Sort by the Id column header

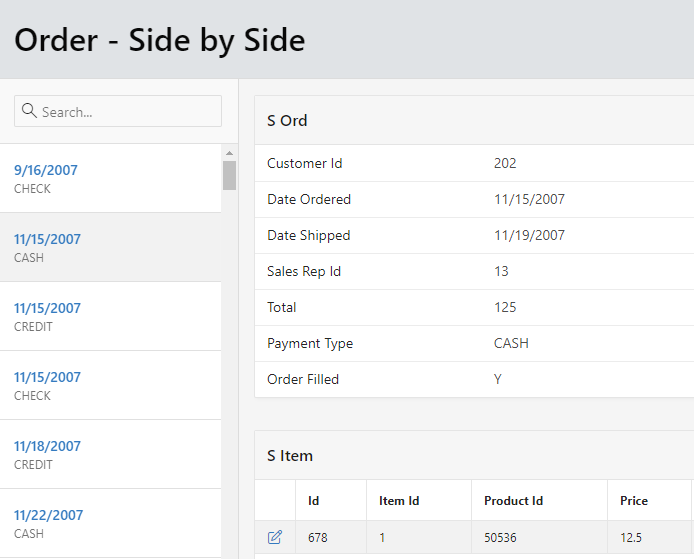(314, 501)
